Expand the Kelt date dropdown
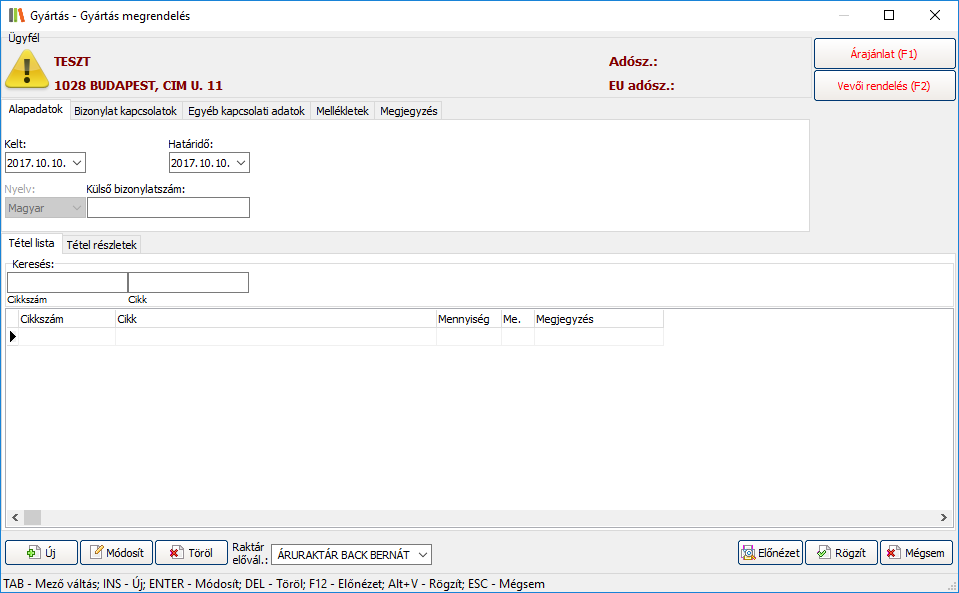The image size is (959, 593). tap(78, 163)
